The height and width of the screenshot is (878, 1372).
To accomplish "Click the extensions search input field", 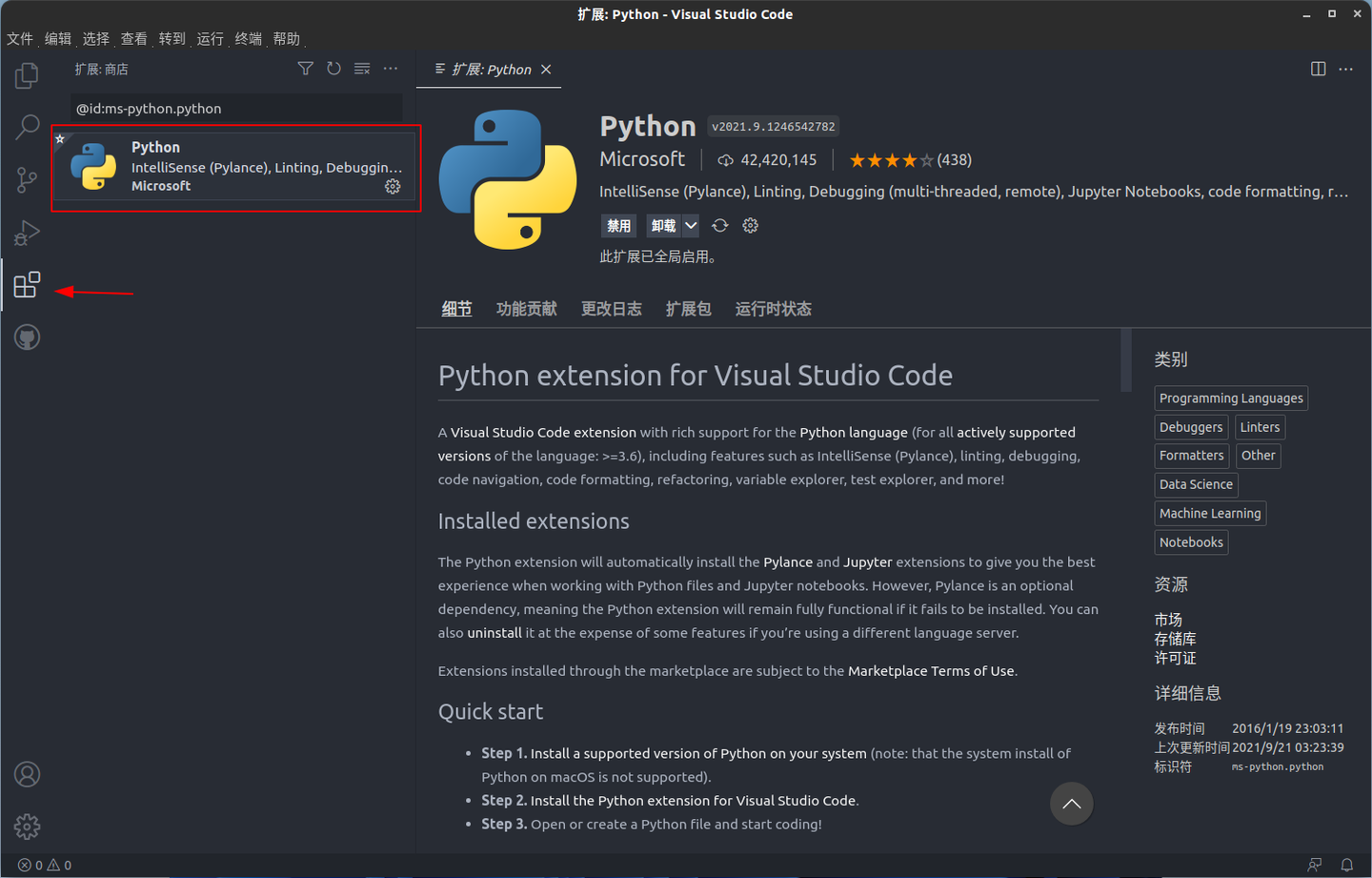I will click(x=236, y=108).
